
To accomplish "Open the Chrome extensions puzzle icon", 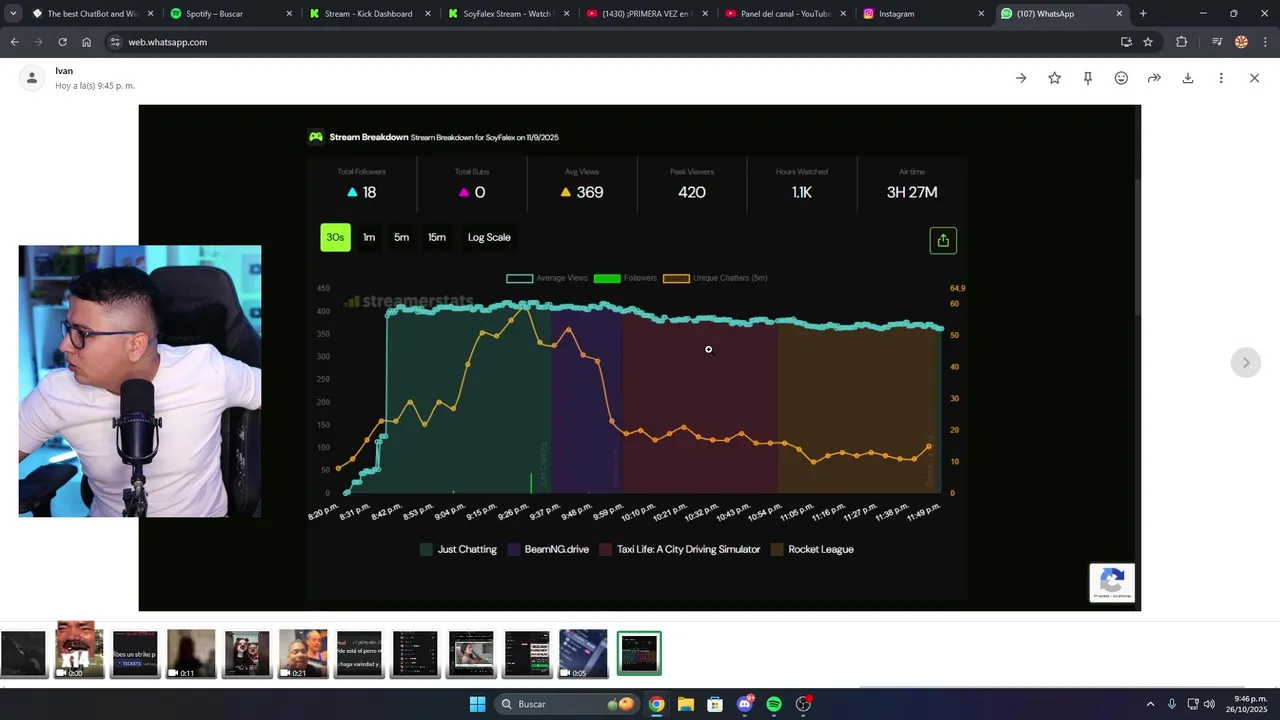I will [1181, 42].
